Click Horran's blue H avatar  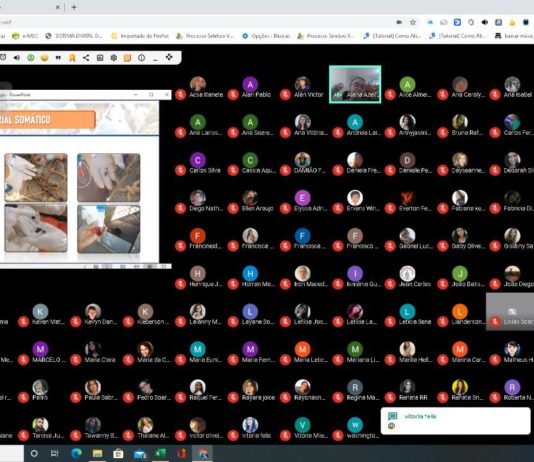[x=250, y=273]
